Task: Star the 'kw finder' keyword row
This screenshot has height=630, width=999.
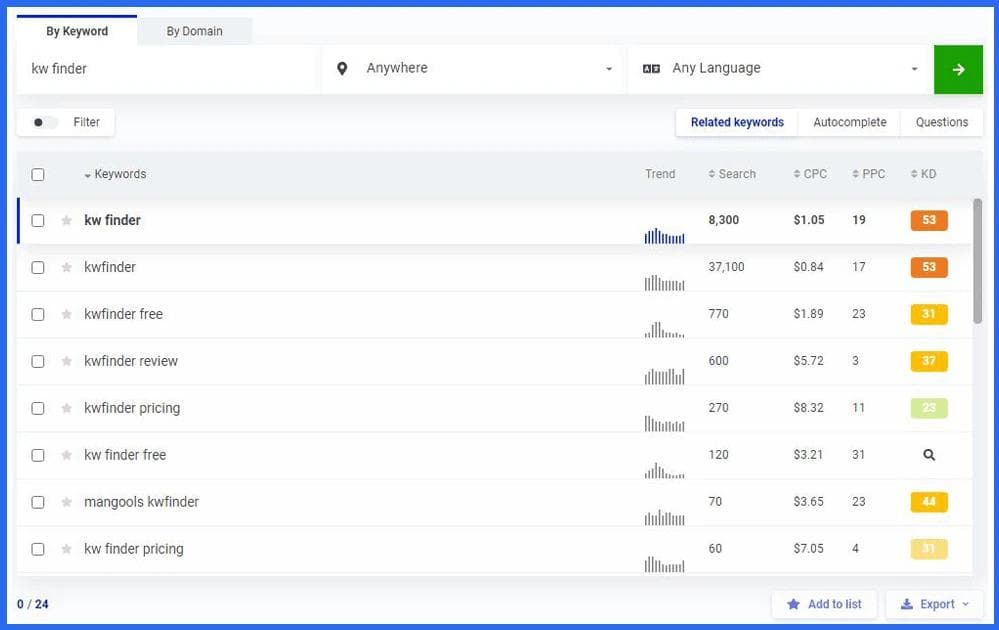Action: tap(67, 221)
